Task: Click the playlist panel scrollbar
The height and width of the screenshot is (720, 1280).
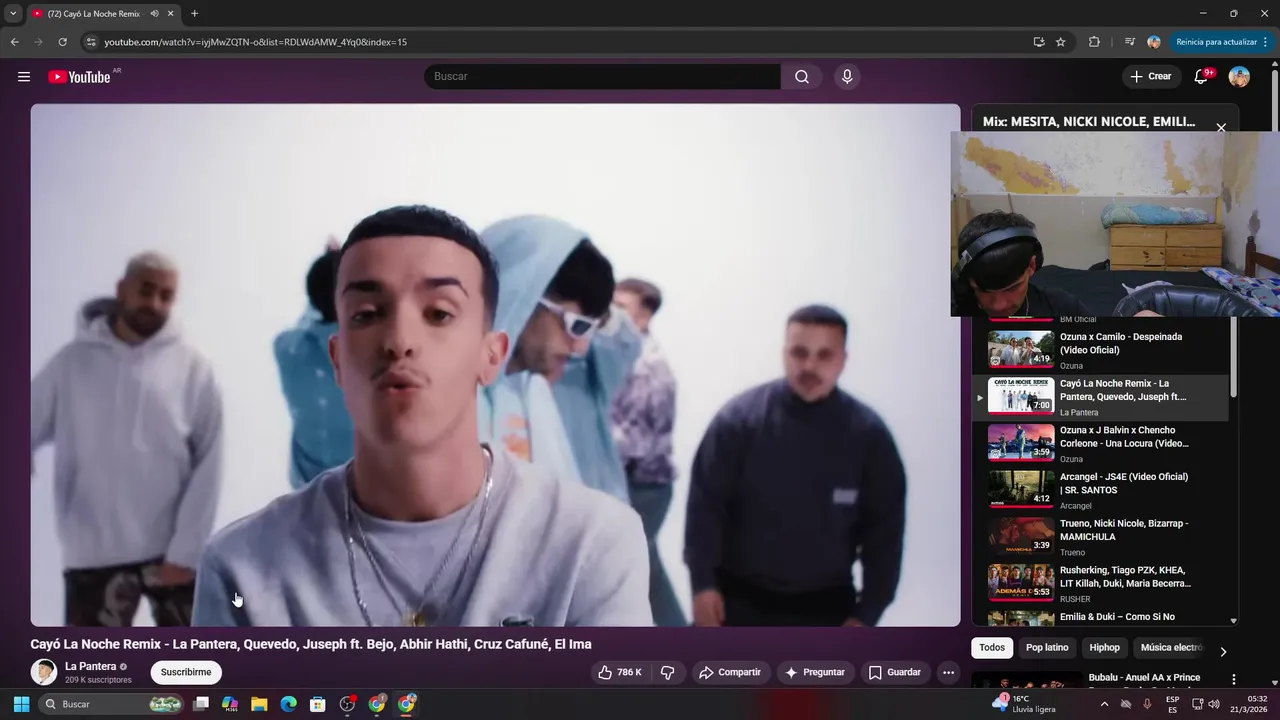Action: (1233, 355)
